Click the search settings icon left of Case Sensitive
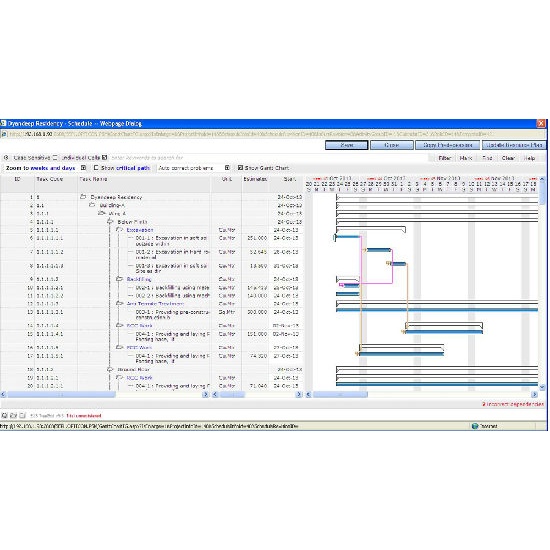This screenshot has height=550, width=550. [6, 157]
